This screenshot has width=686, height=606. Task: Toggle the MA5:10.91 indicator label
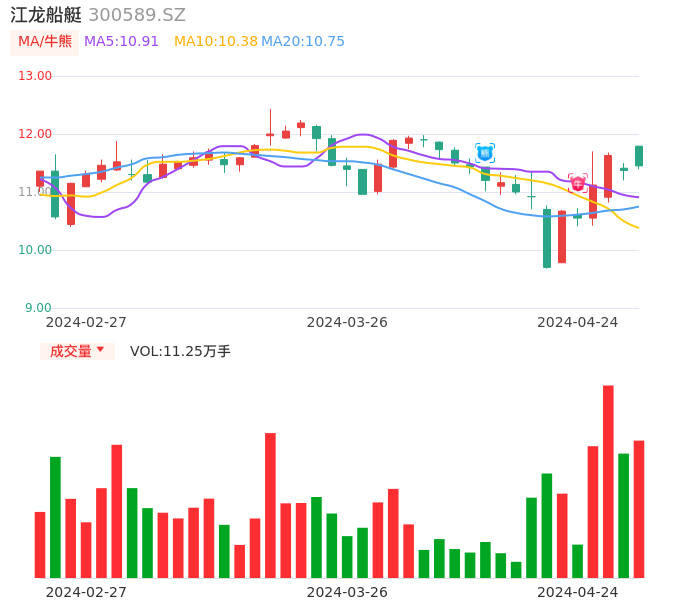coord(121,42)
